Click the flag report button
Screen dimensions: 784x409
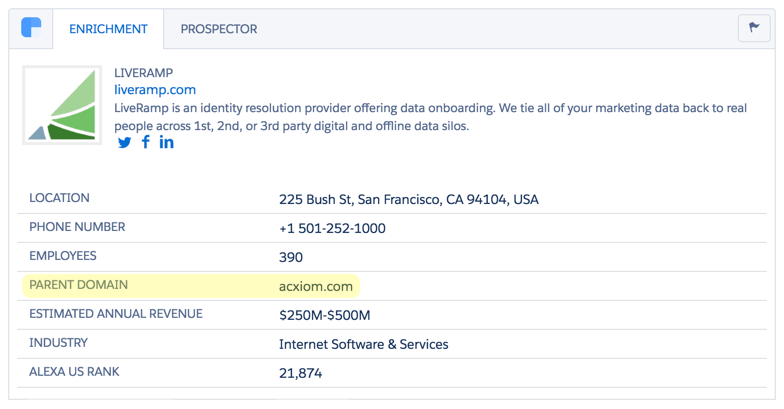point(754,28)
